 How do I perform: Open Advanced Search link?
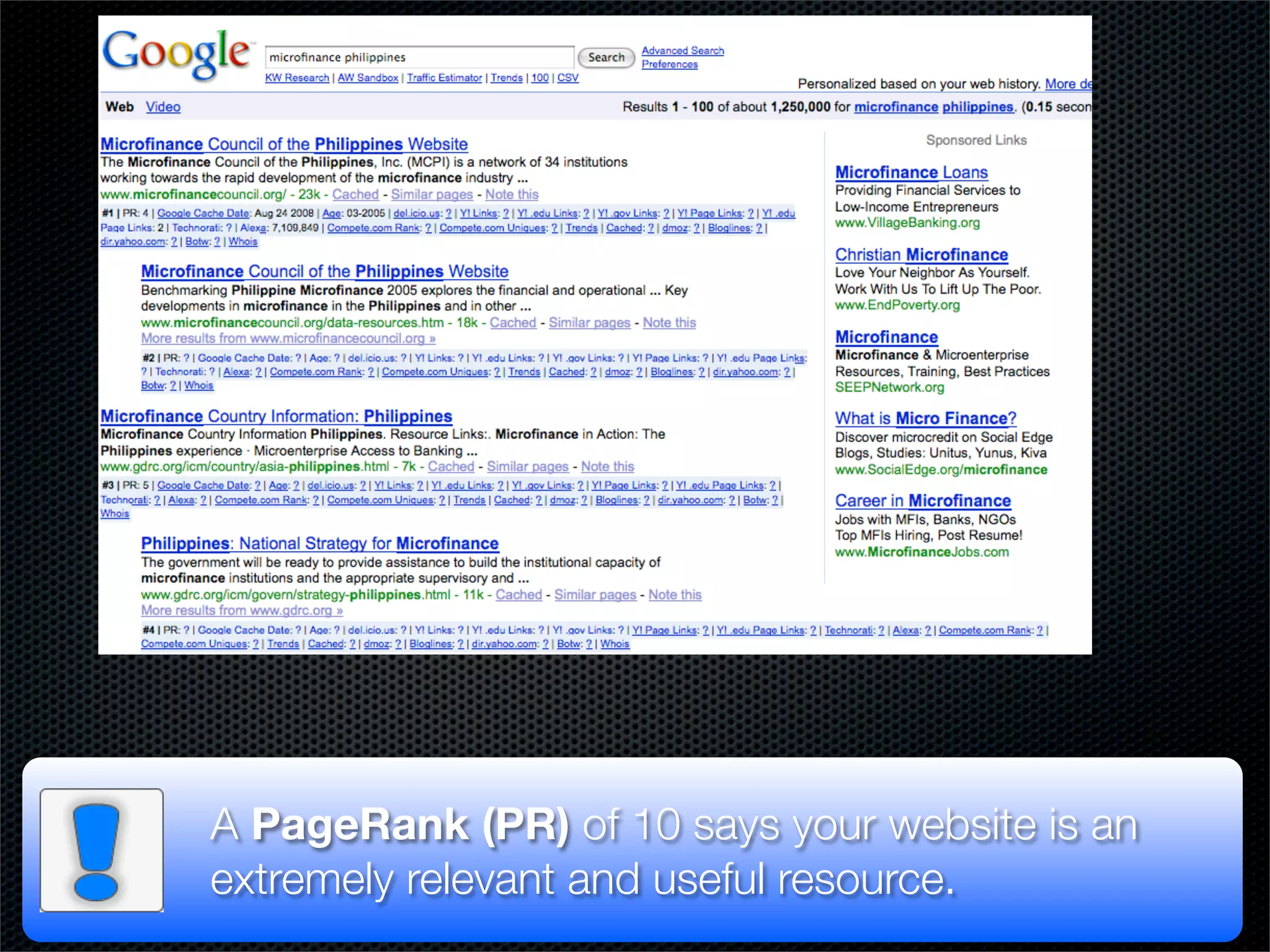click(x=683, y=51)
